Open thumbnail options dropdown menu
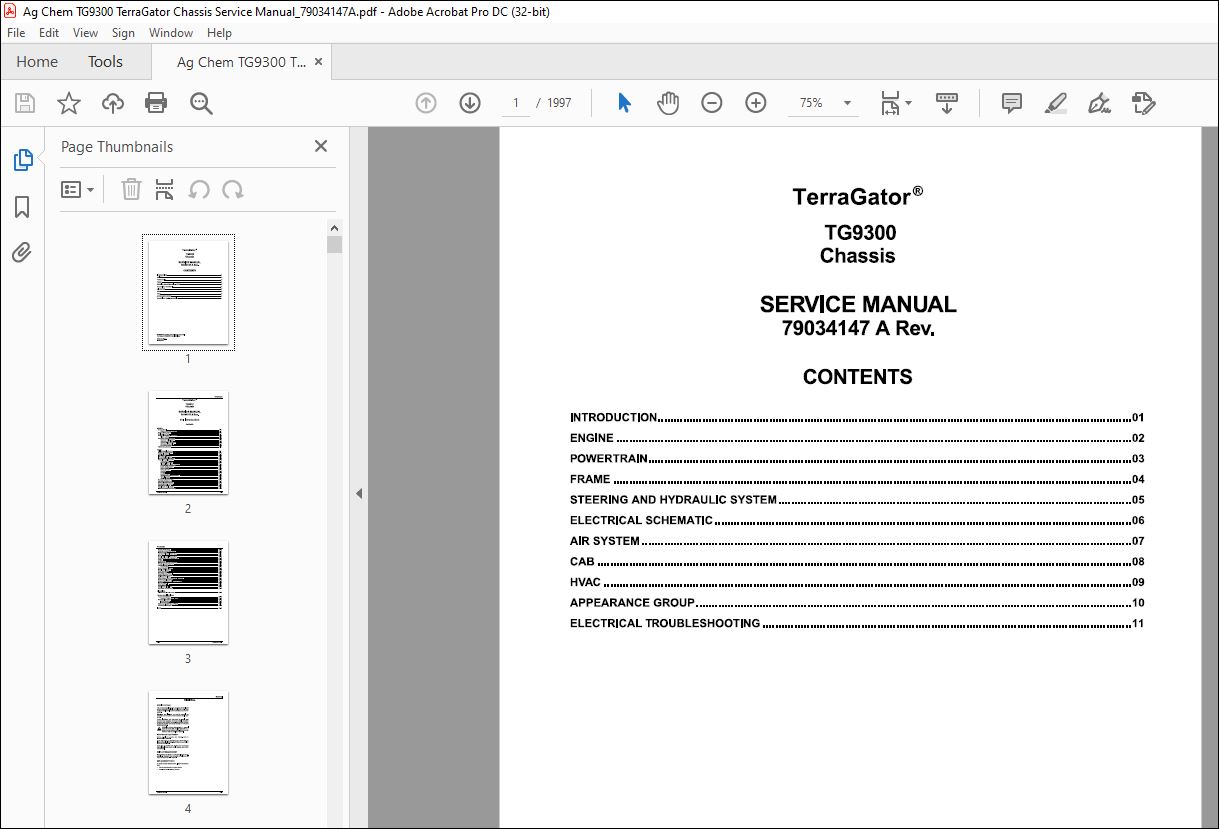This screenshot has width=1219, height=829. pyautogui.click(x=78, y=189)
